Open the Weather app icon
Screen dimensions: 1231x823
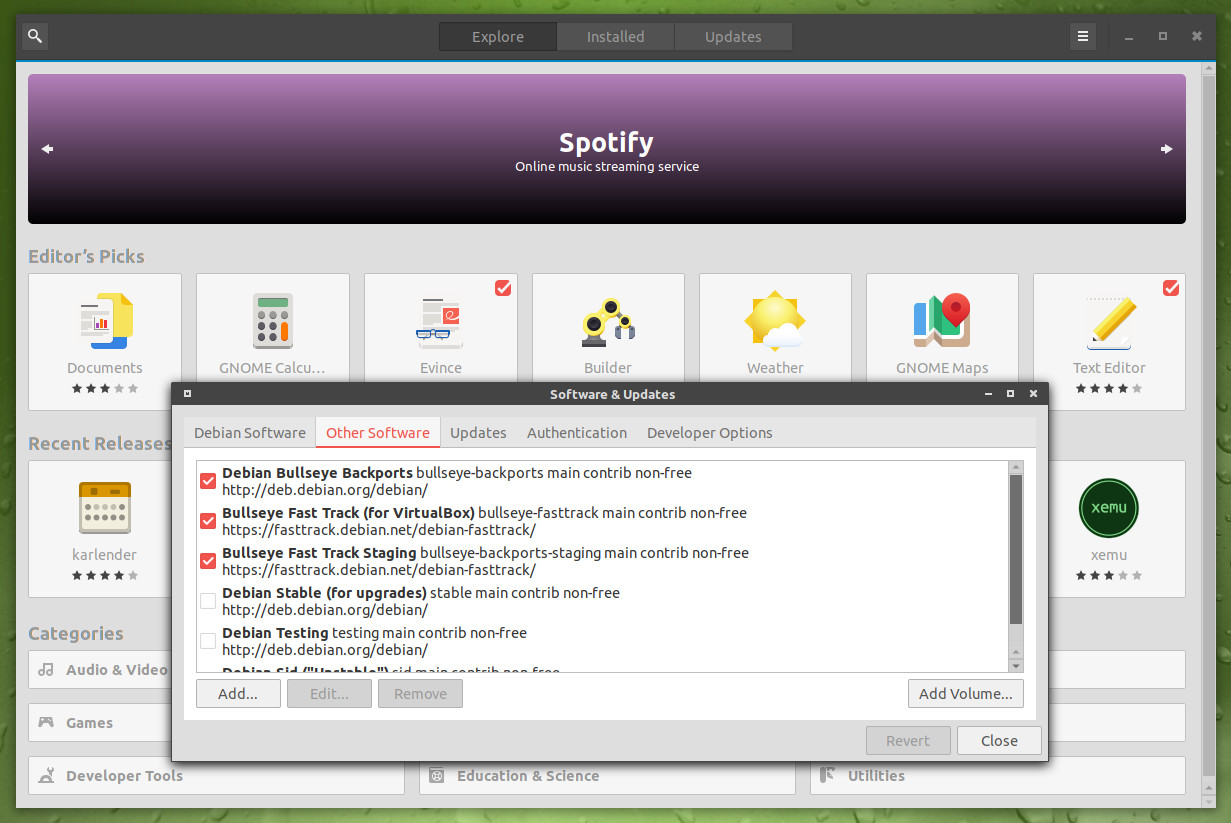click(775, 320)
